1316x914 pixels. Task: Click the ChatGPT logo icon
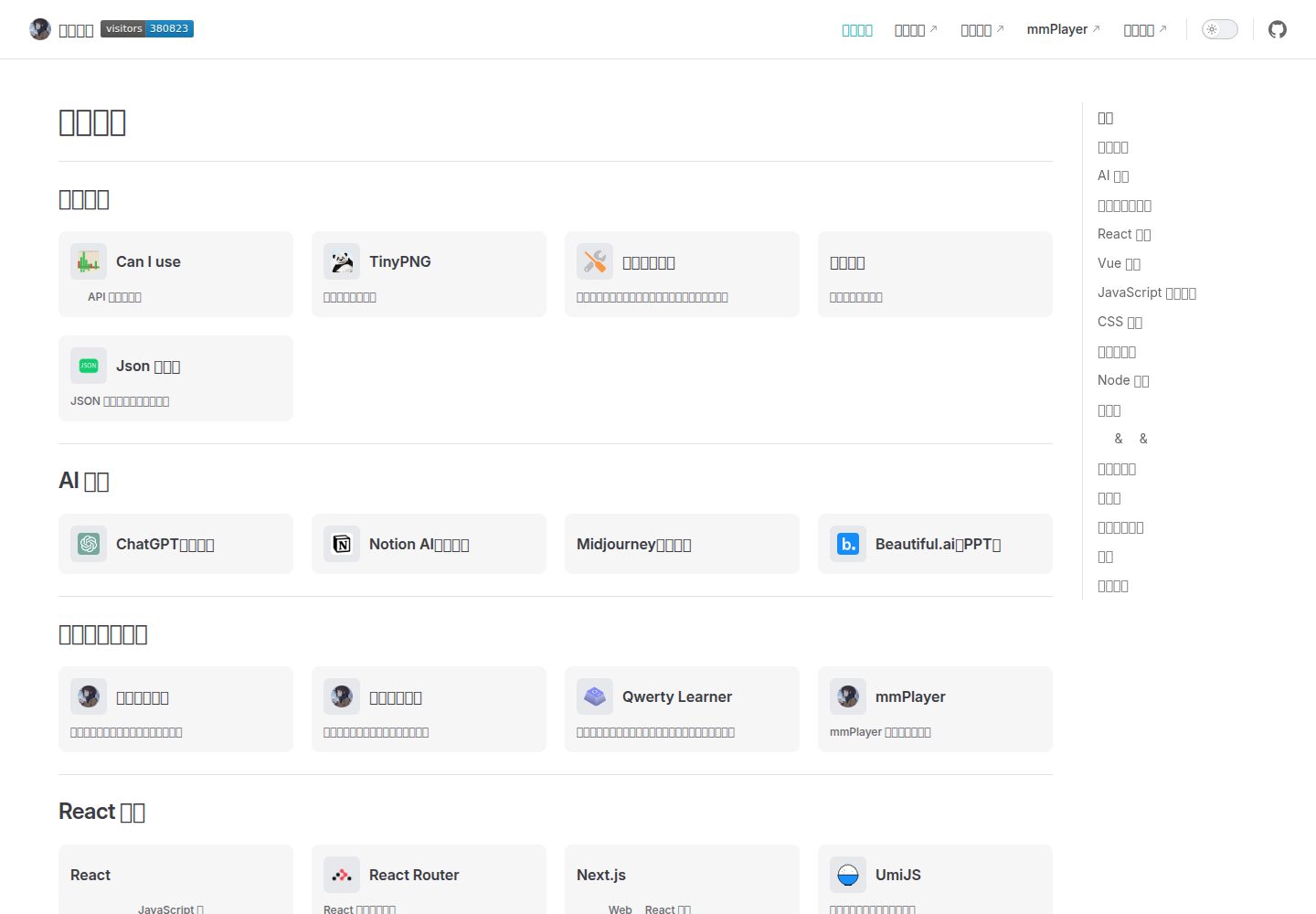coord(89,544)
